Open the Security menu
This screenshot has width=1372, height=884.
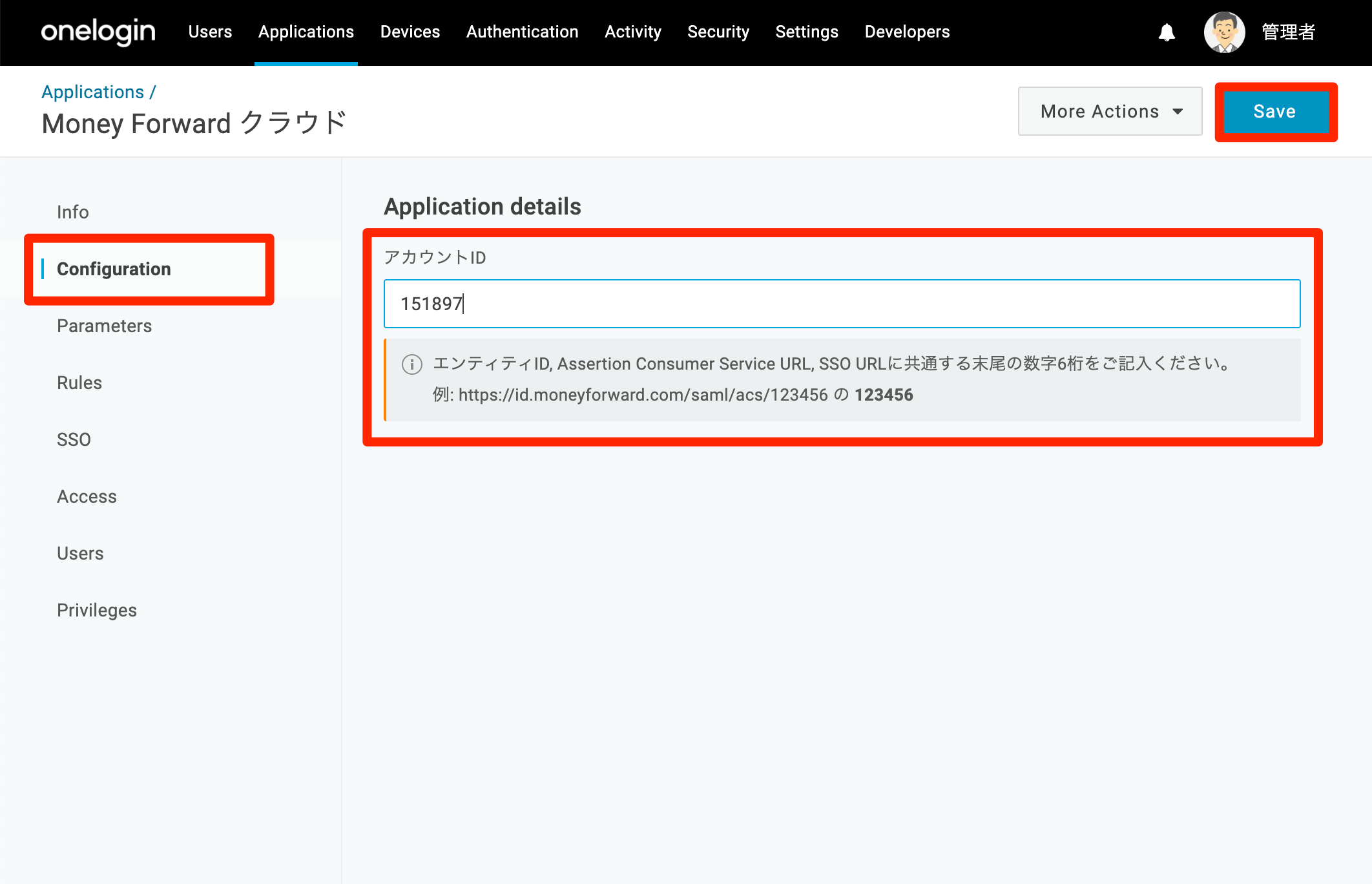click(x=718, y=32)
